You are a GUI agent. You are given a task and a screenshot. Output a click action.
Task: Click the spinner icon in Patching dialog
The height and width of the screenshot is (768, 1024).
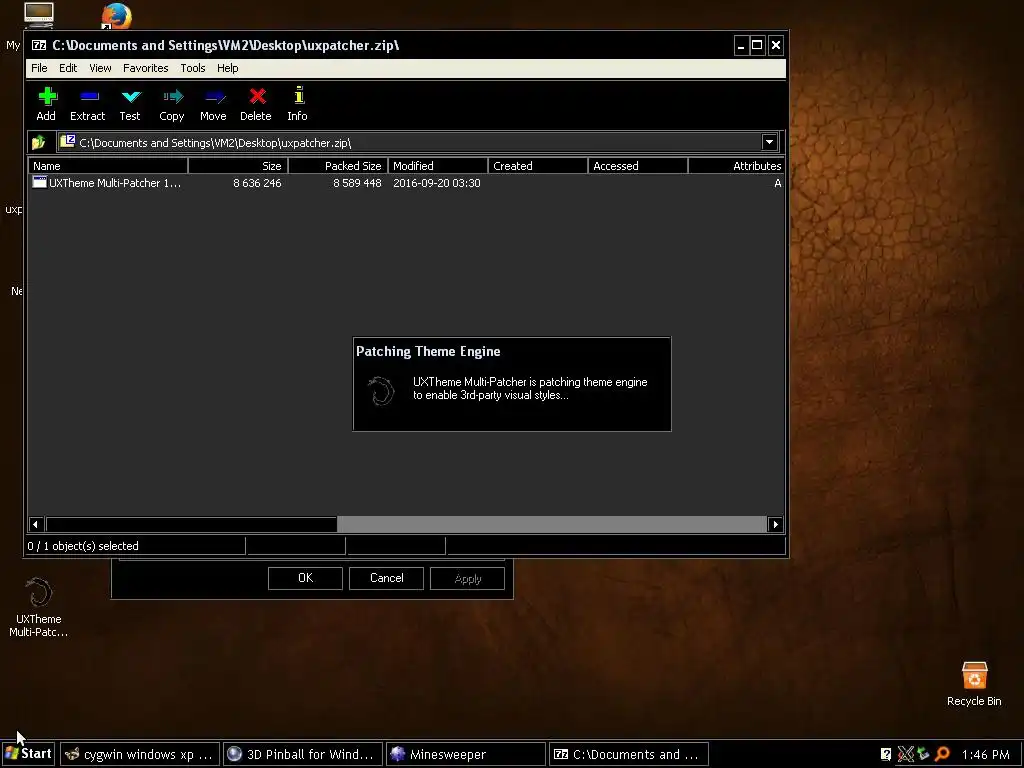tap(380, 391)
